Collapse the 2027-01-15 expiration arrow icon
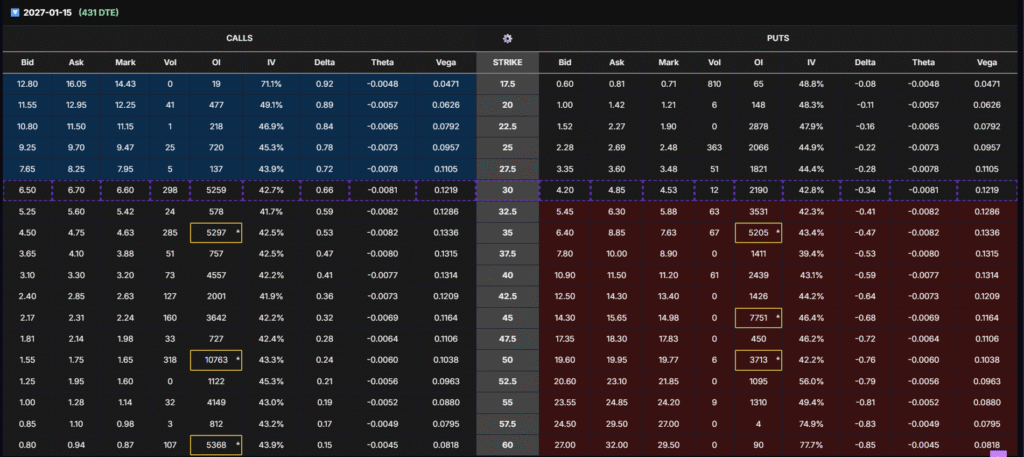Viewport: 1024px width, 457px height. coord(13,14)
